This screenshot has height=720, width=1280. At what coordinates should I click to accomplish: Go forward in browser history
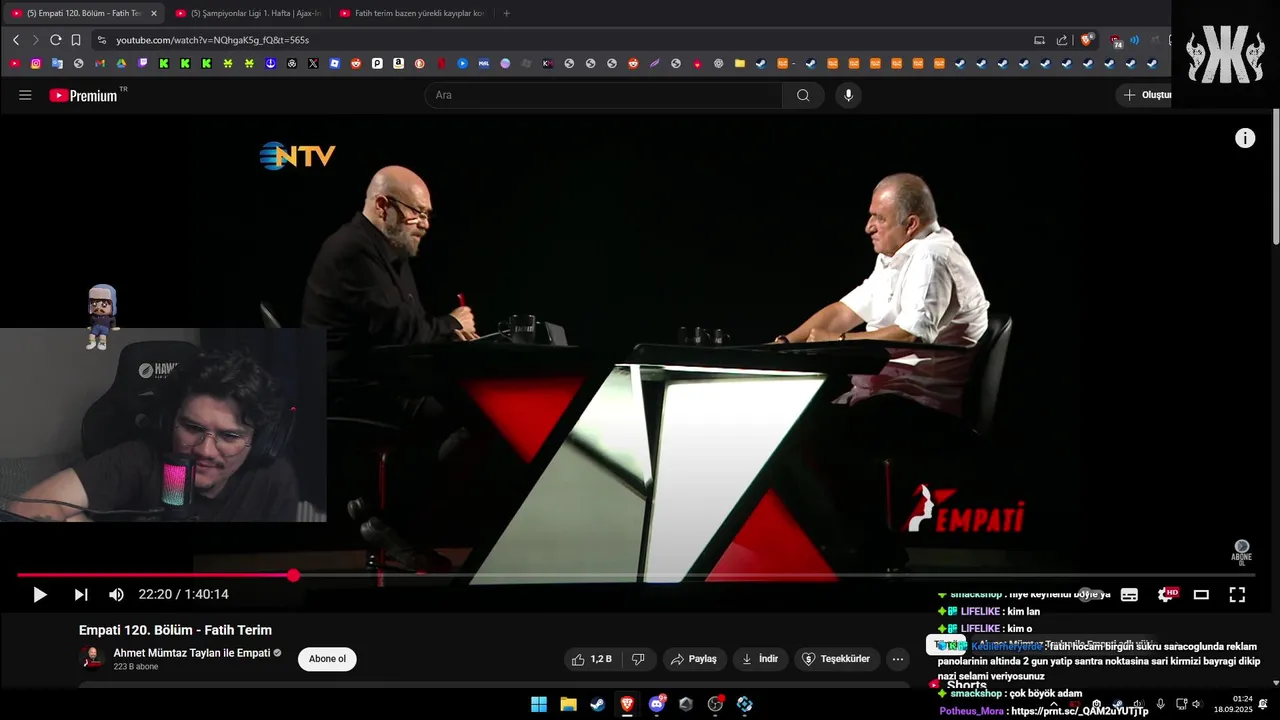pos(36,40)
